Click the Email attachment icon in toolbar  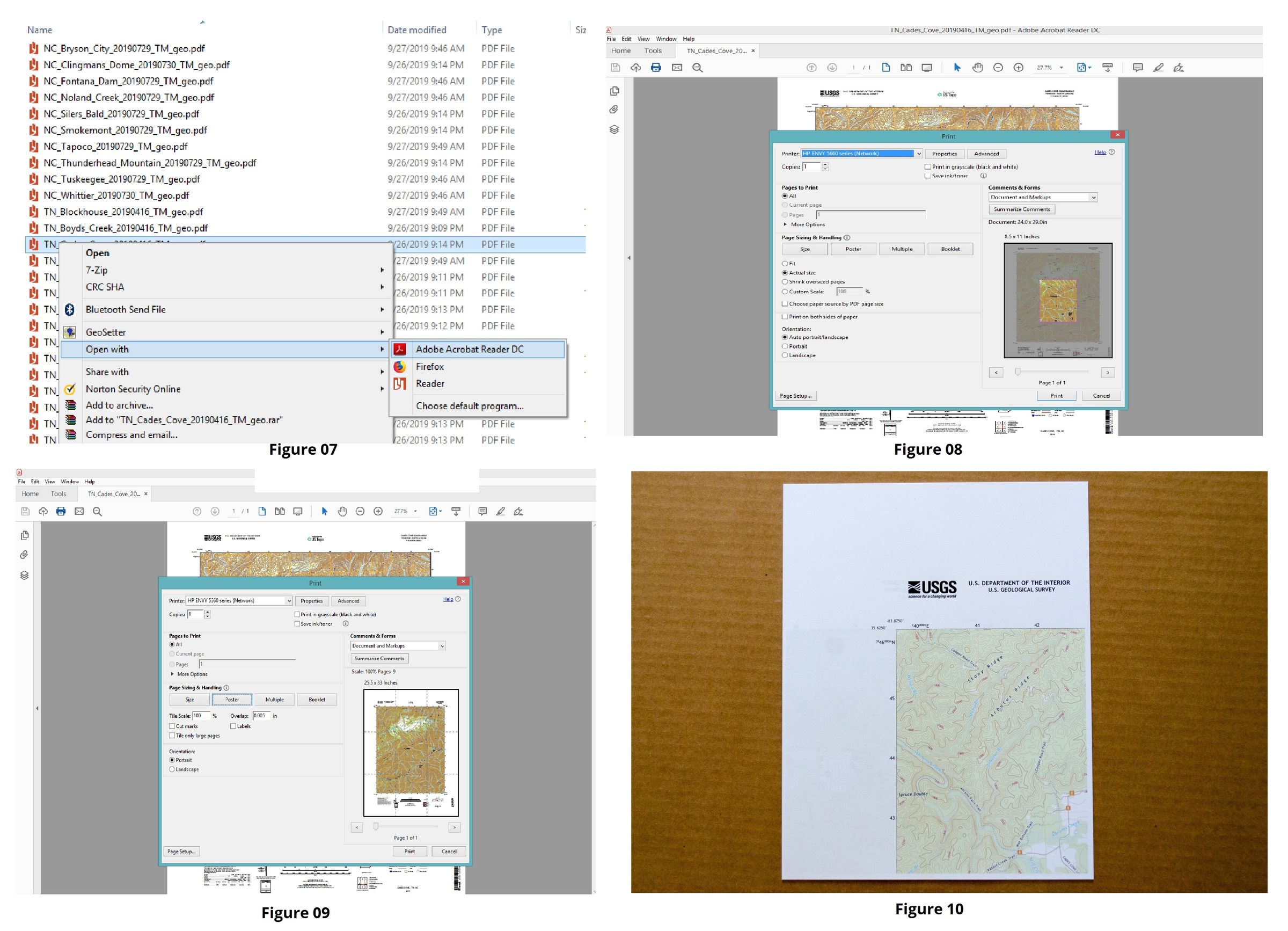tap(677, 67)
